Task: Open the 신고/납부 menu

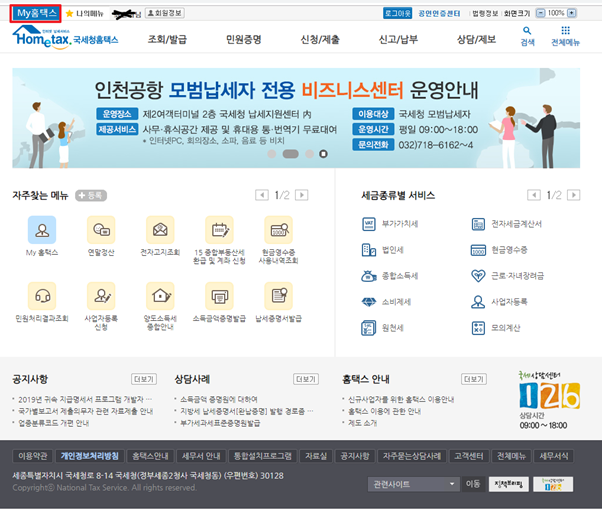Action: [x=398, y=40]
